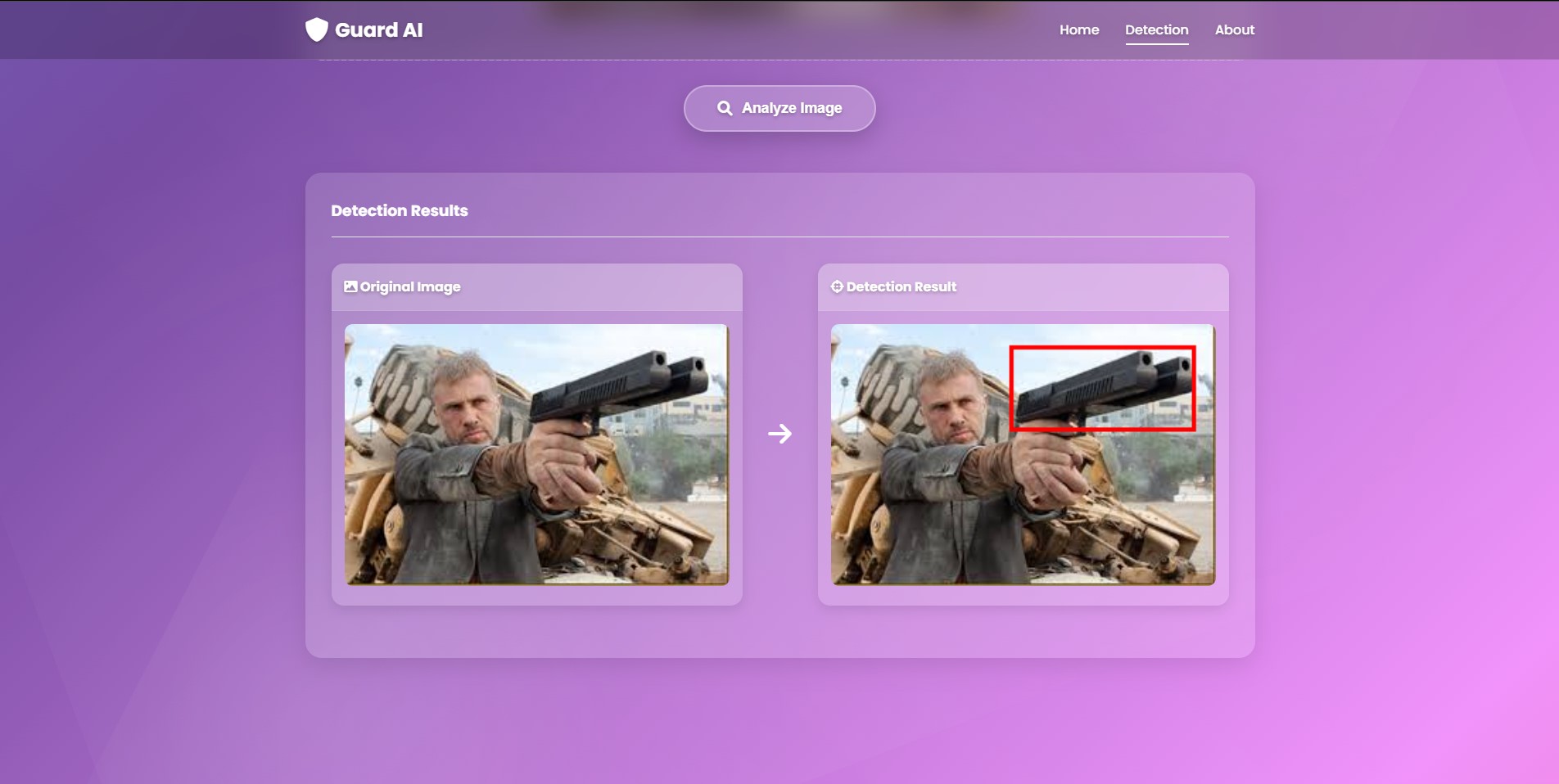Click the "Original Image" label text

point(410,286)
